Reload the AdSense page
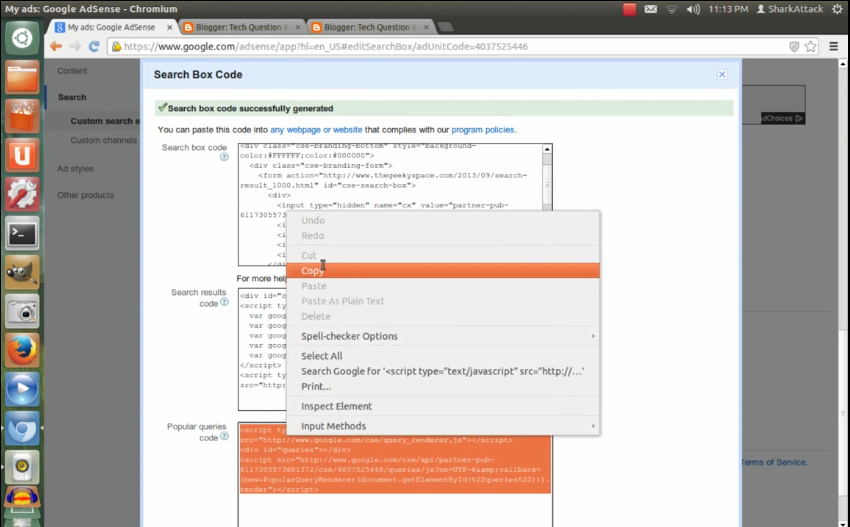Screen dimensions: 850x527 click(94, 47)
